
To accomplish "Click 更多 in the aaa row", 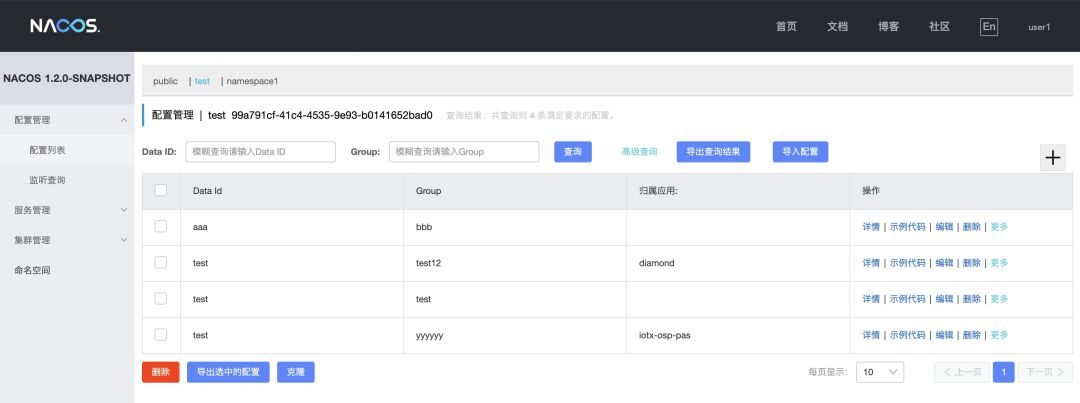I will (999, 227).
